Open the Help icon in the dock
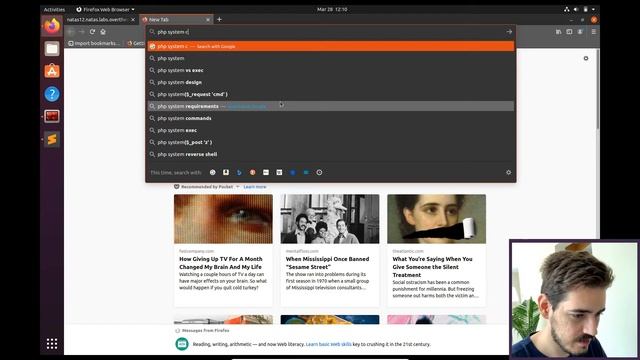 52,94
